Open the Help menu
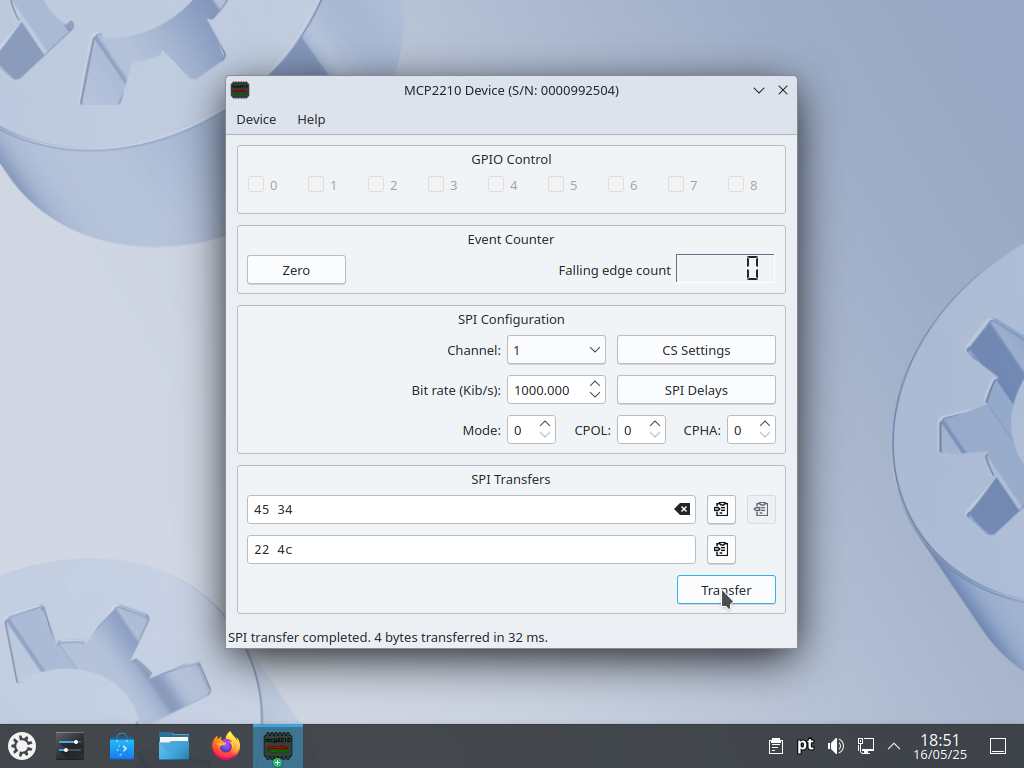This screenshot has width=1024, height=768. pyautogui.click(x=311, y=119)
